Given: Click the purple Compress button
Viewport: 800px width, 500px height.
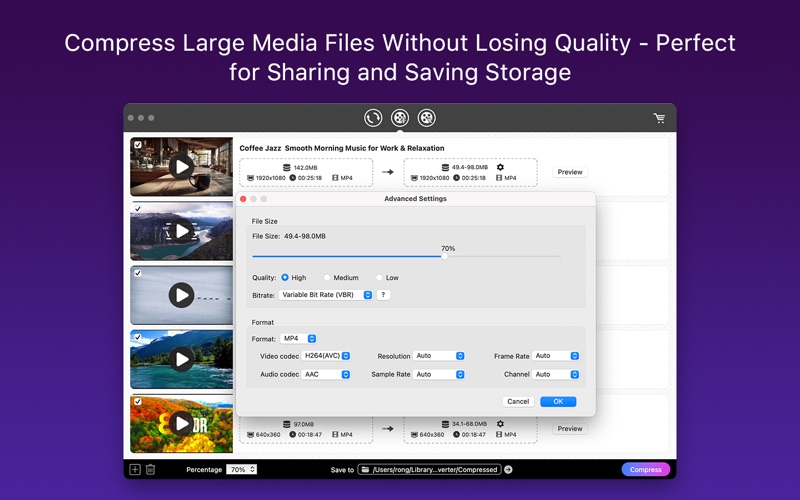Looking at the screenshot, I should point(645,469).
